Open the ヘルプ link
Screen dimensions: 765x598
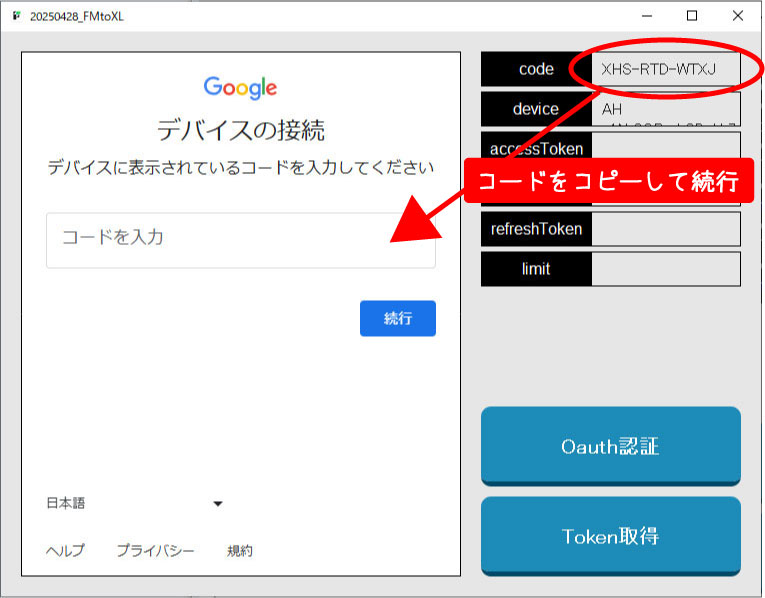(65, 551)
